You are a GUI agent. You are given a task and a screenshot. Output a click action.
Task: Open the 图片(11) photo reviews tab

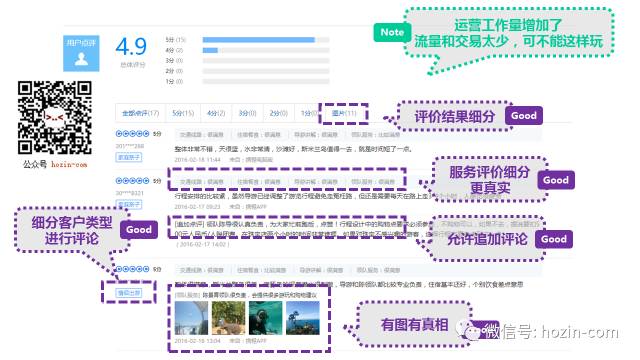pyautogui.click(x=344, y=113)
